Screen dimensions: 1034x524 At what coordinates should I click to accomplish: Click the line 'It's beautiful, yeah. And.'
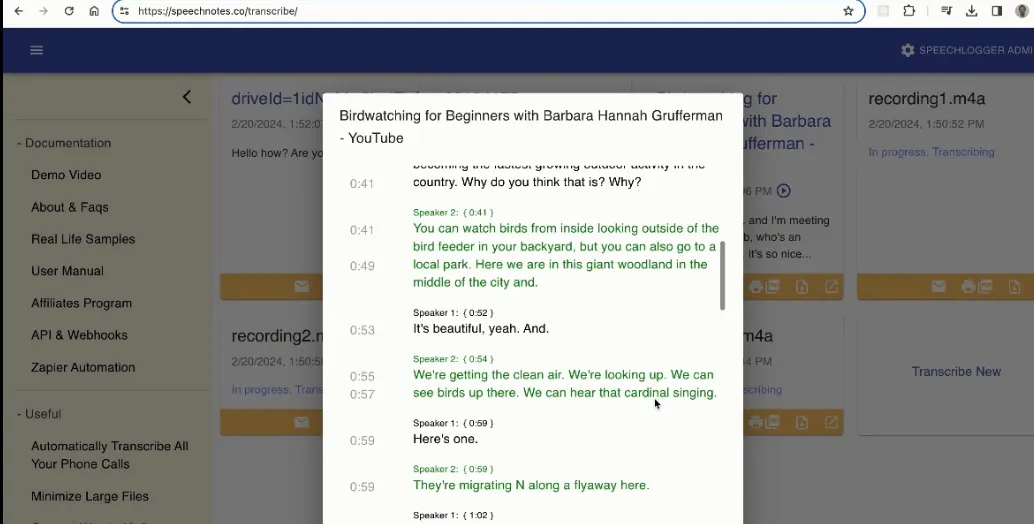[481, 328]
